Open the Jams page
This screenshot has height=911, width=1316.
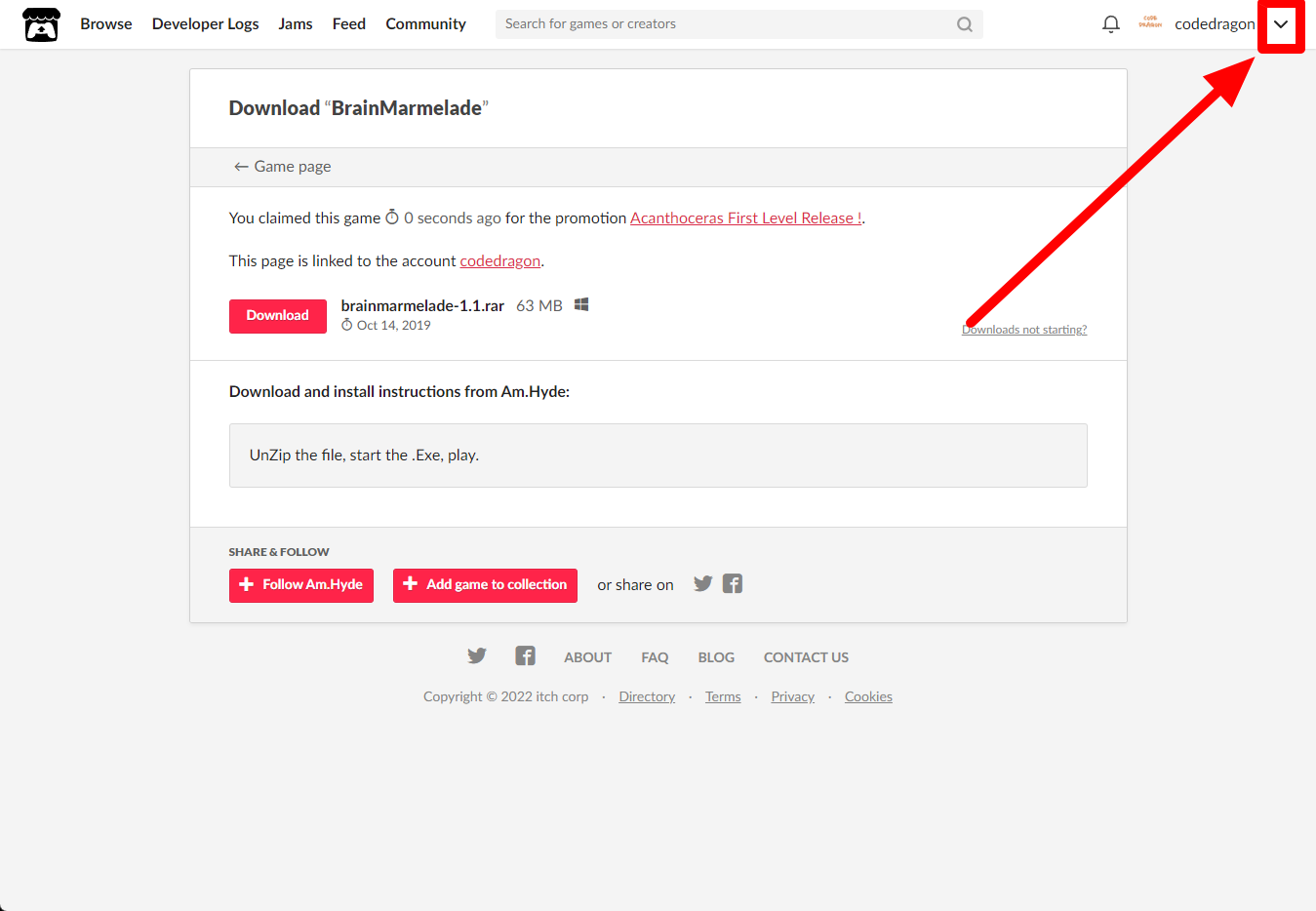pyautogui.click(x=296, y=24)
